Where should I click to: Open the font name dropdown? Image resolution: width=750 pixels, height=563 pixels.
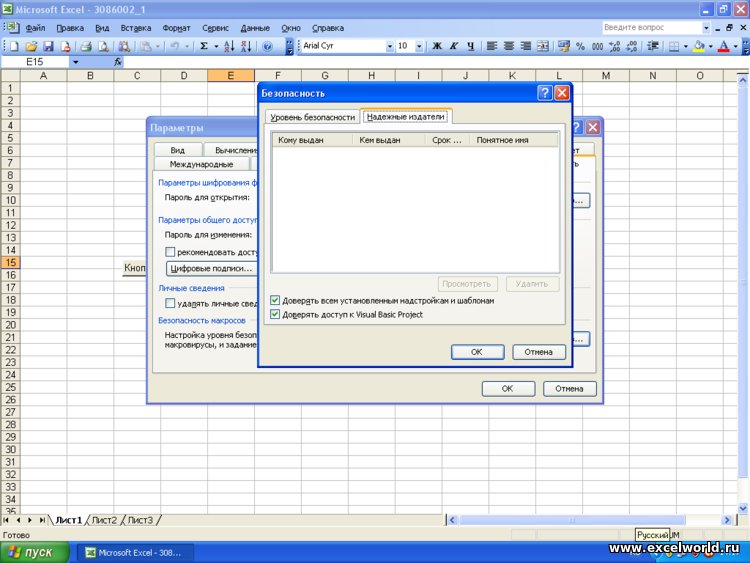tap(389, 46)
